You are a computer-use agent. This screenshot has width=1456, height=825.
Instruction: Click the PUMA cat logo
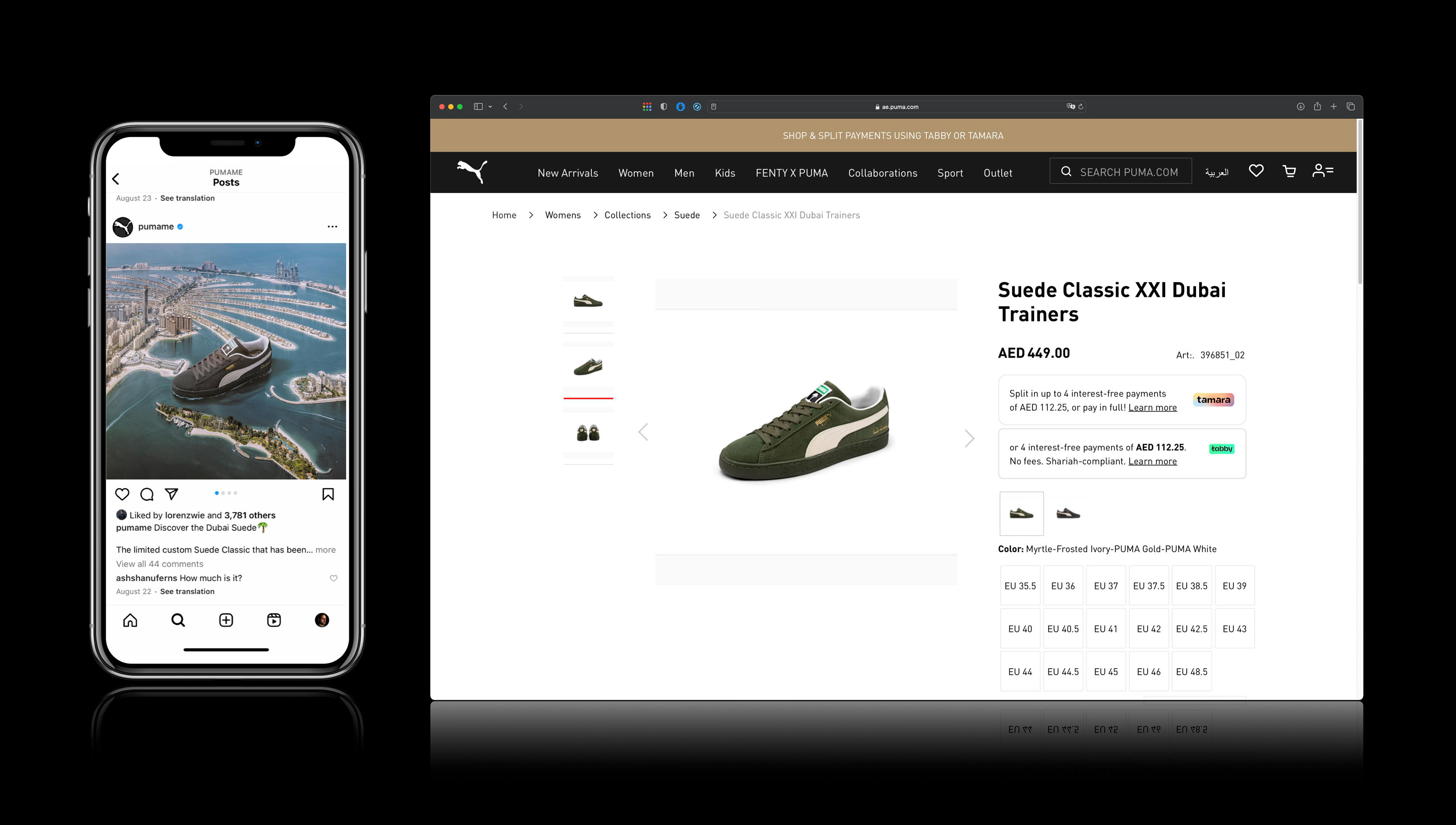click(x=472, y=172)
